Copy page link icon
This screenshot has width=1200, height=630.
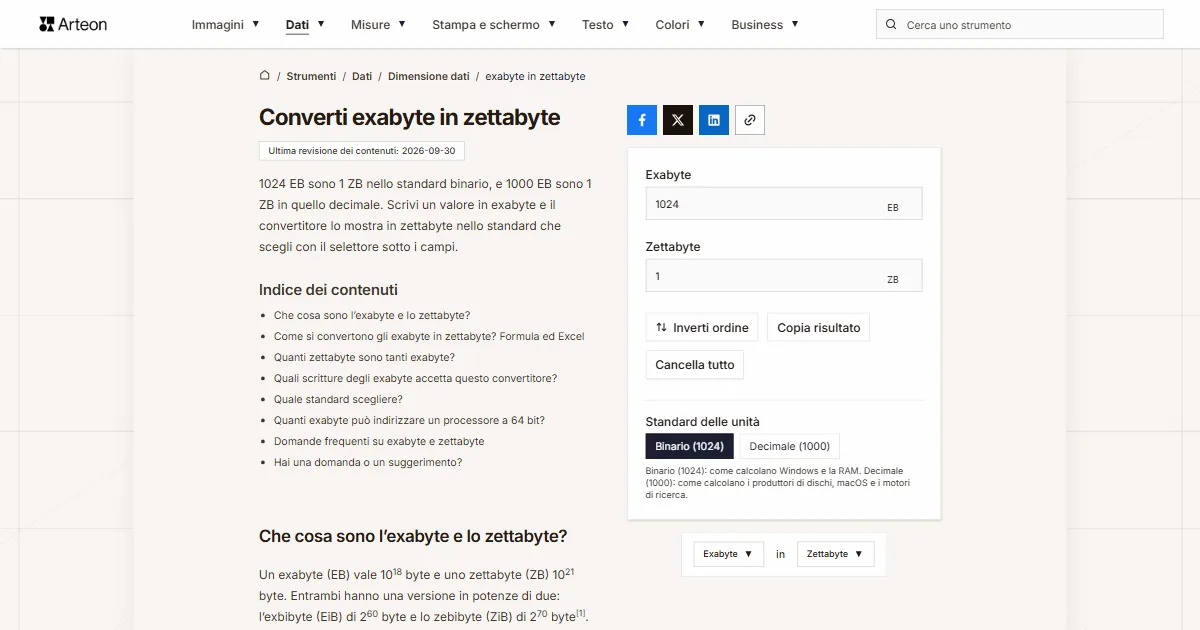tap(750, 120)
